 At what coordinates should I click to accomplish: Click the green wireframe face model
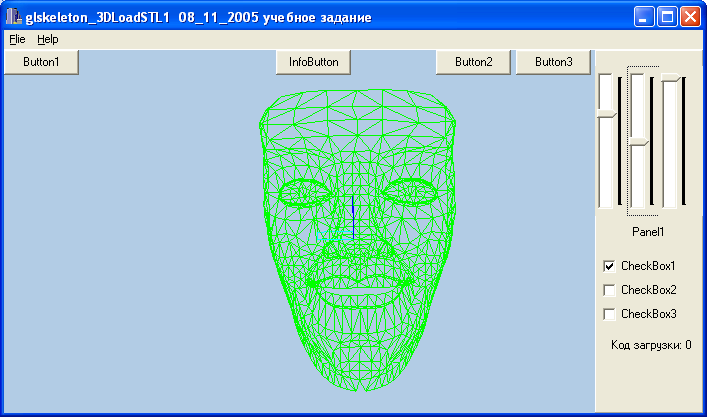(x=357, y=240)
